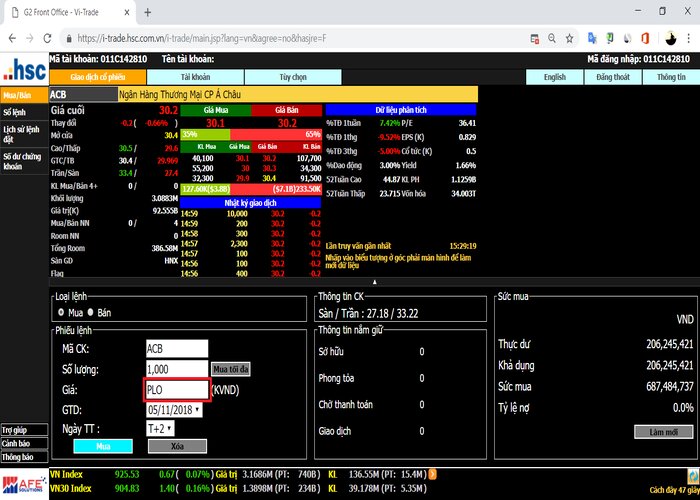Click the bid volume 40,100

tap(203, 158)
